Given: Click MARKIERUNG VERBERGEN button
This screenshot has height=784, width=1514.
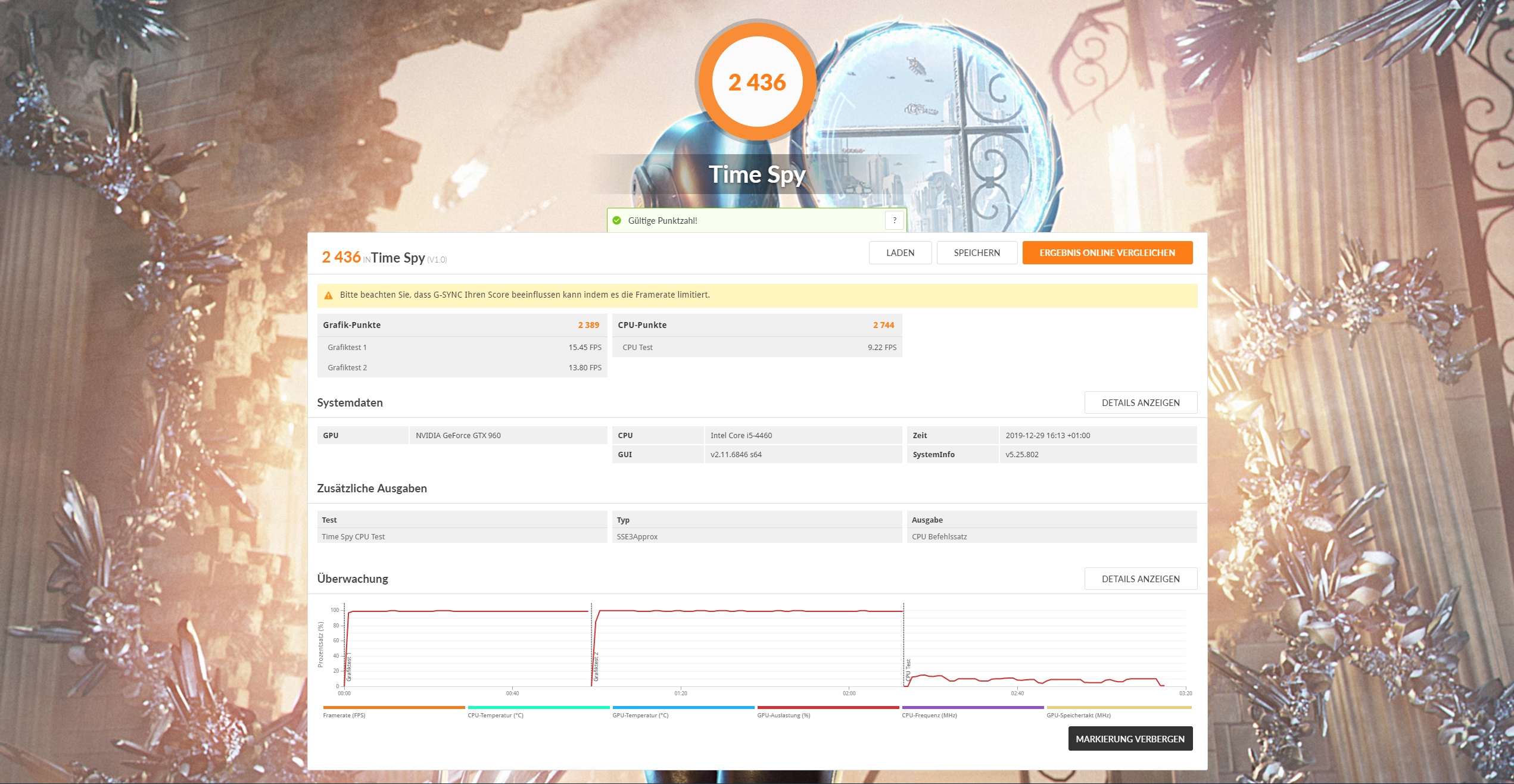Looking at the screenshot, I should coord(1130,739).
